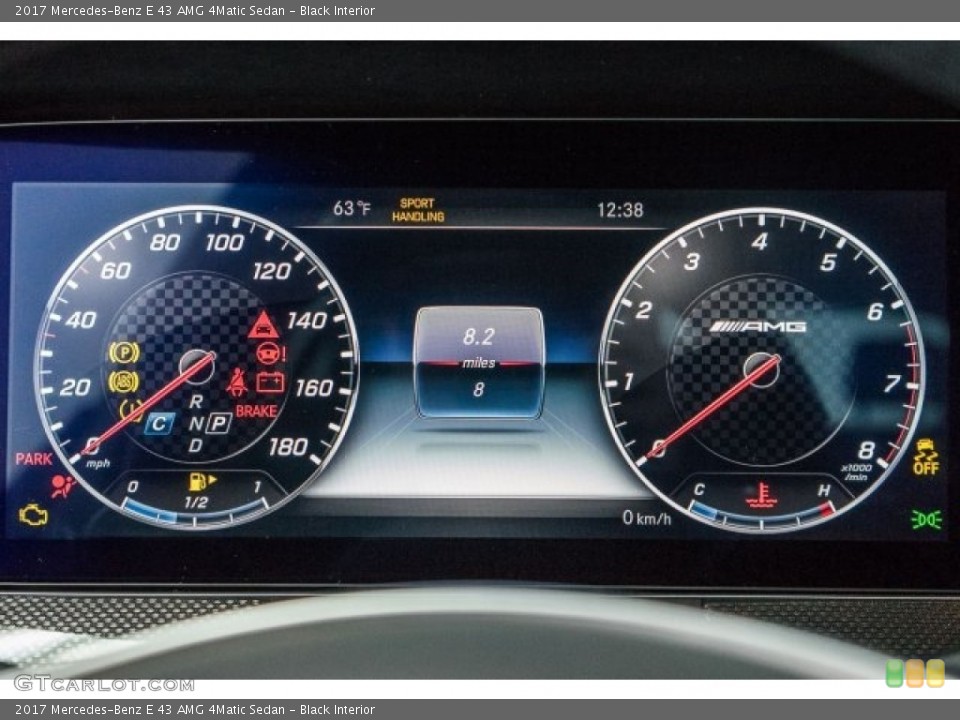Click the fuel level gauge bar
The width and height of the screenshot is (960, 720).
[195, 514]
